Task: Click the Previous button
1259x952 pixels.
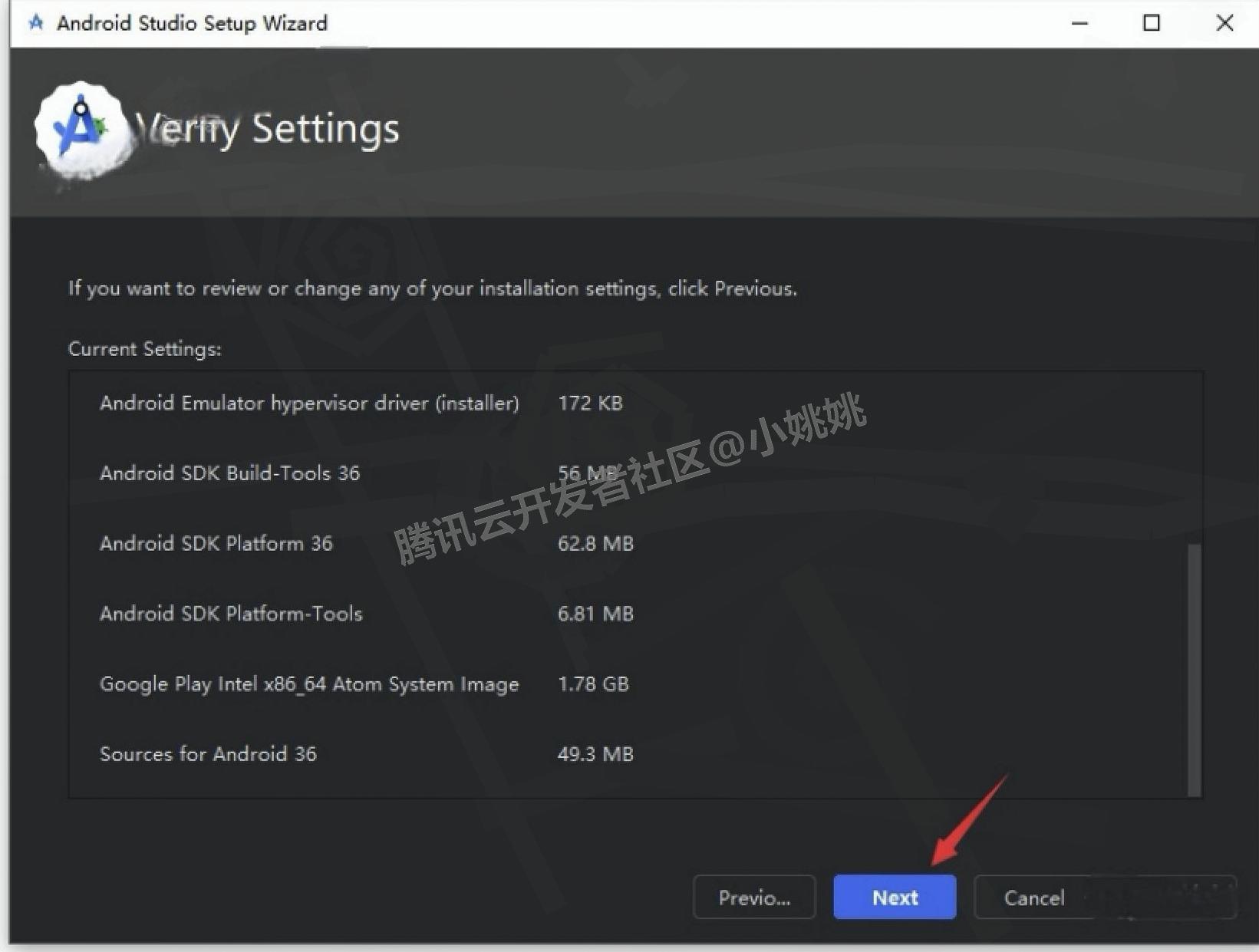Action: (x=753, y=897)
